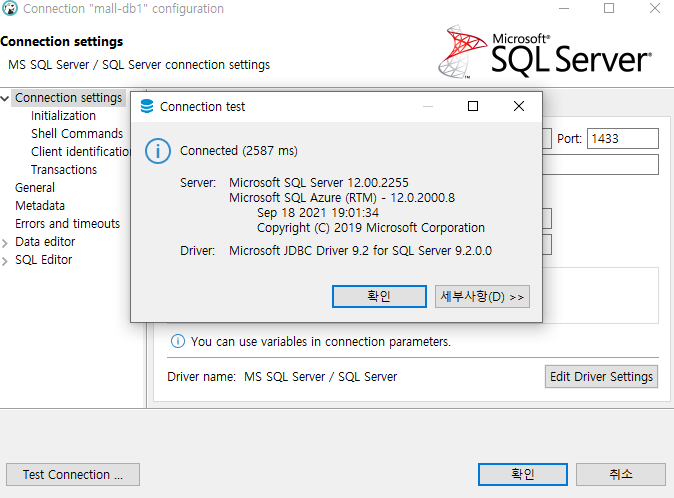The width and height of the screenshot is (674, 498).
Task: Close the Connection test dialog
Action: 519,106
